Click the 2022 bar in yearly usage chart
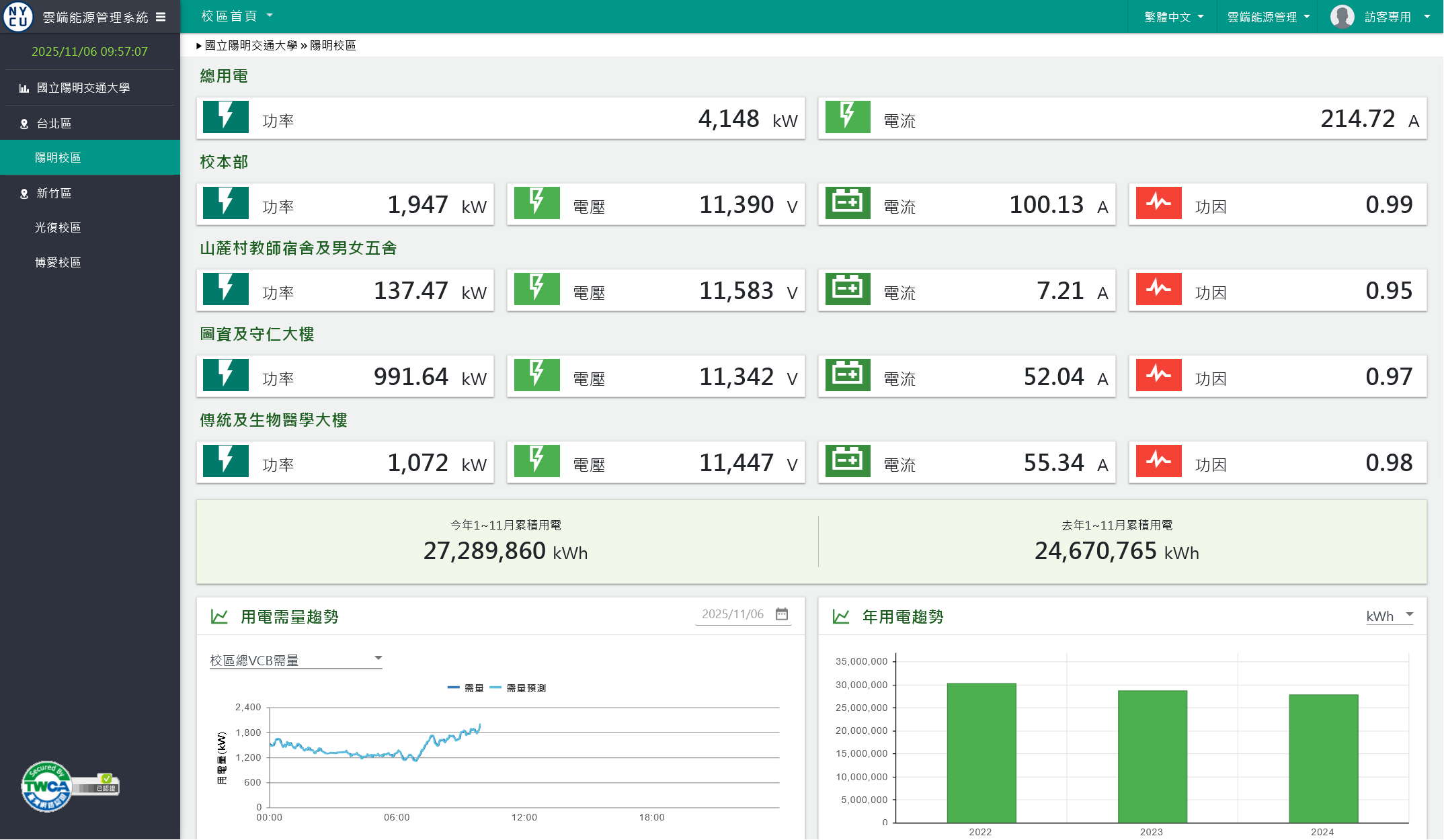The image size is (1444, 840). tap(981, 752)
